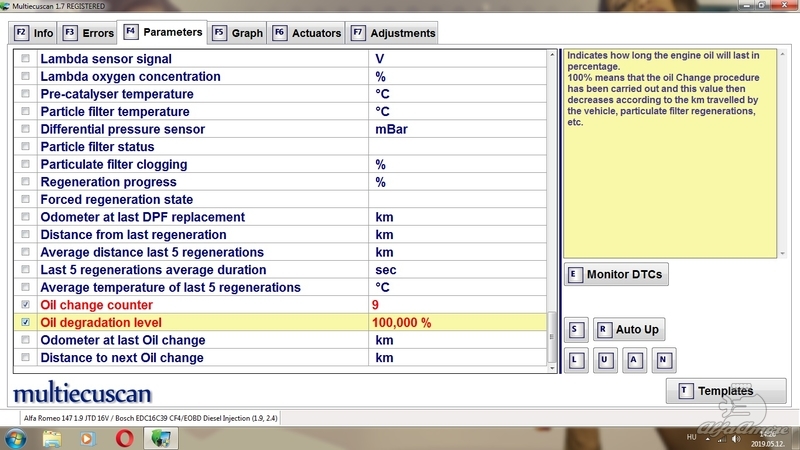Click the A key button

pyautogui.click(x=634, y=360)
